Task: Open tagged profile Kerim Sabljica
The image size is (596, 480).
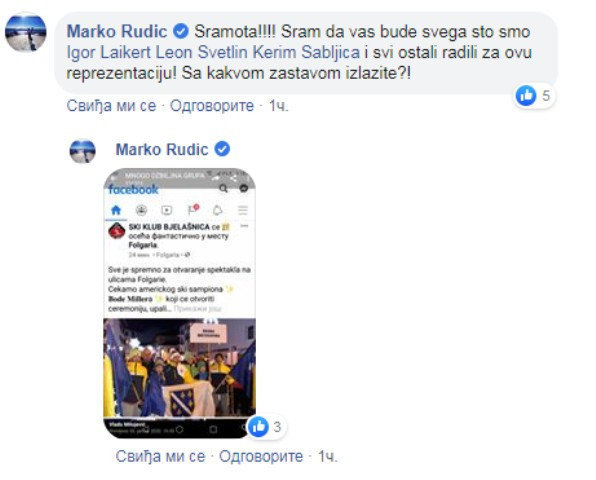Action: coord(306,52)
